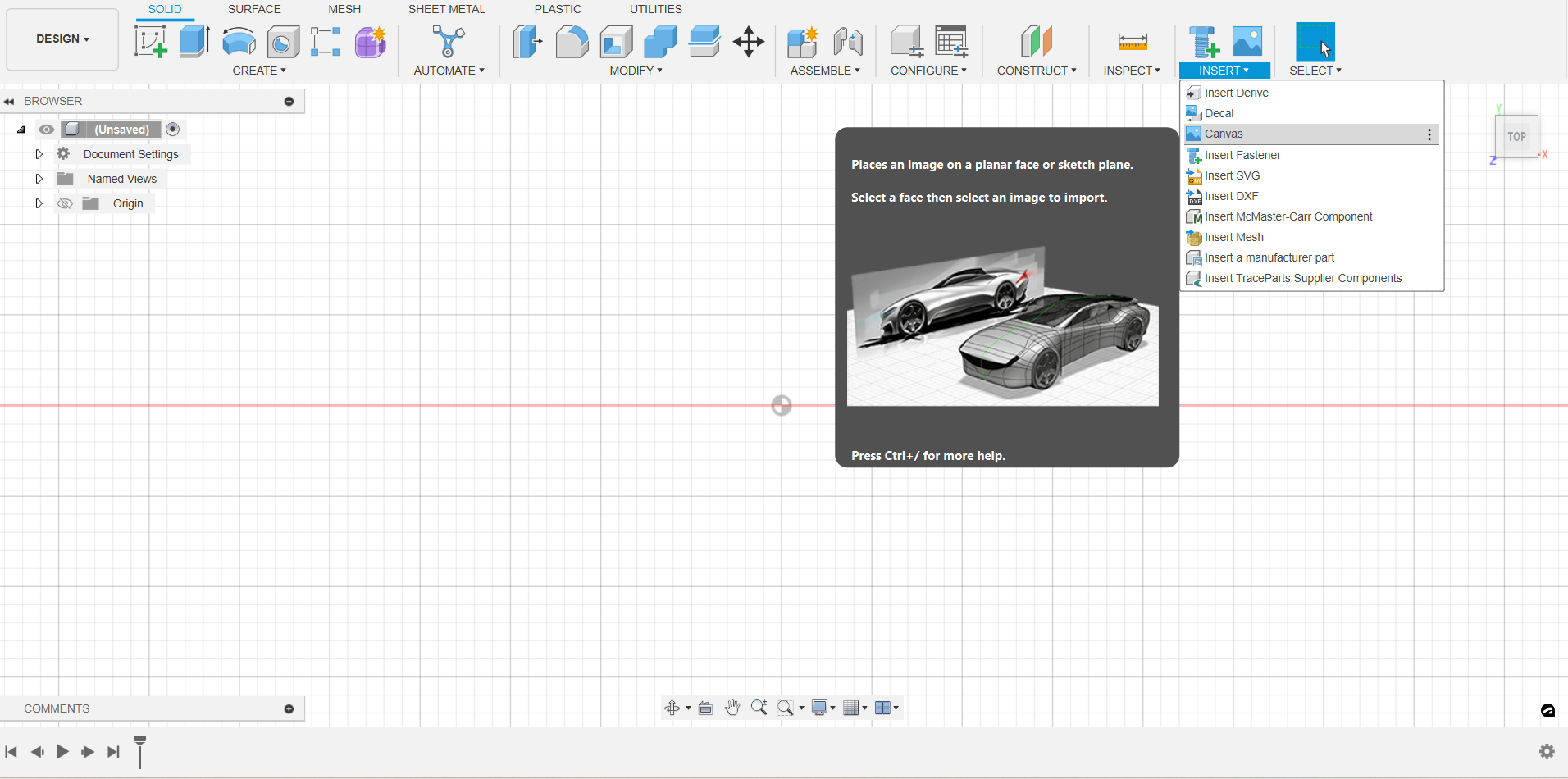Viewport: 1568px width, 779px height.
Task: Open the DESIGN workspace dropdown
Action: [x=62, y=39]
